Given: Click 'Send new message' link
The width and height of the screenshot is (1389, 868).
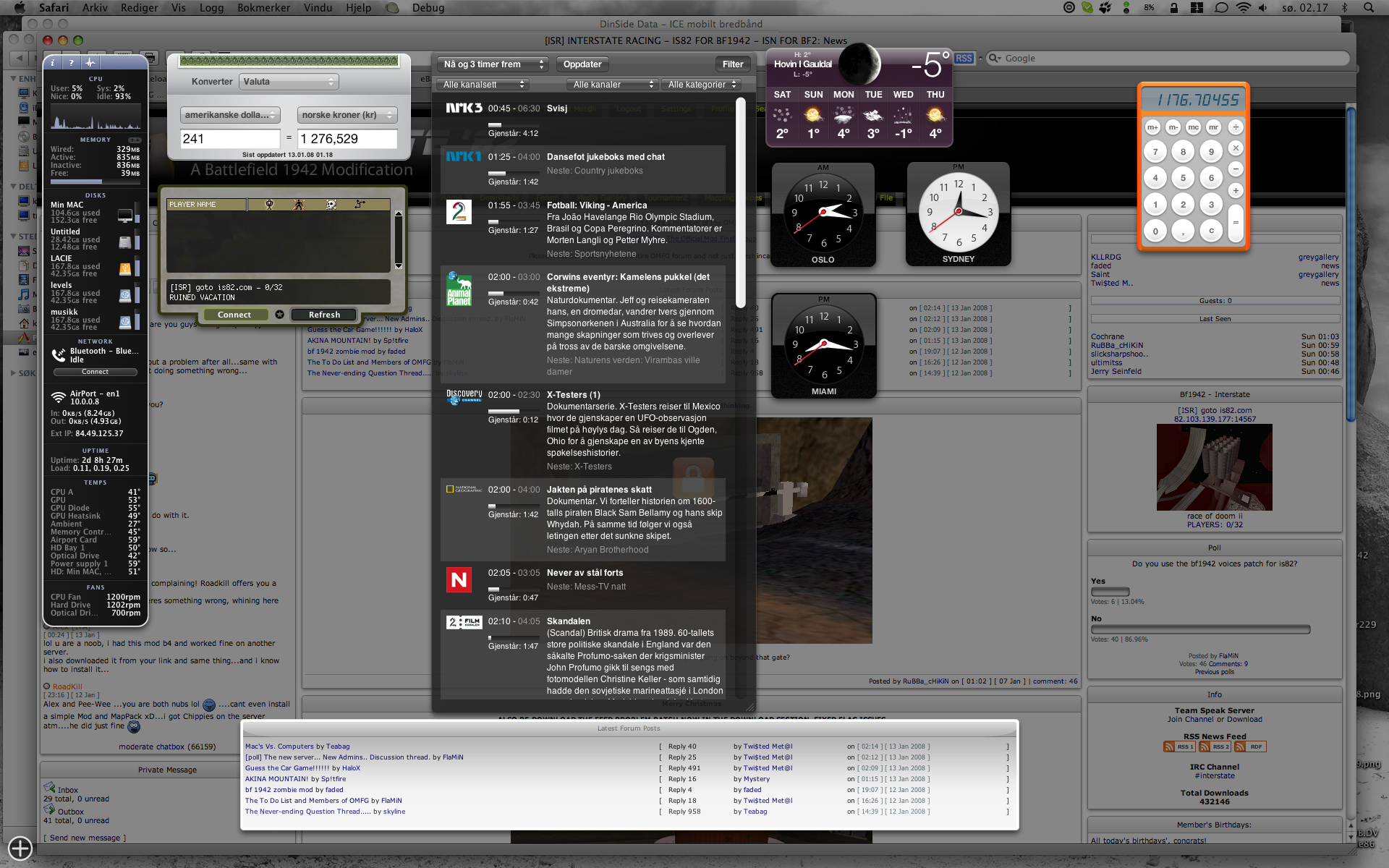Looking at the screenshot, I should 85,838.
